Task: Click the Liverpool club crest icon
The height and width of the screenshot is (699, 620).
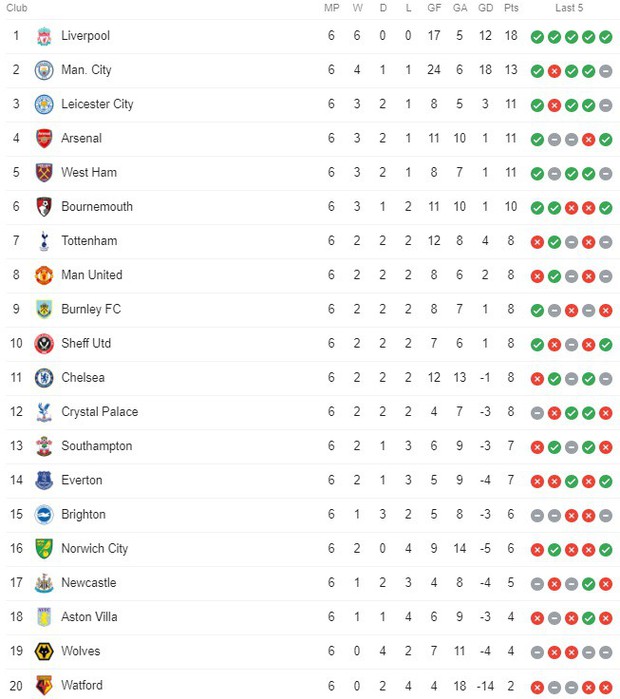Action: 44,36
